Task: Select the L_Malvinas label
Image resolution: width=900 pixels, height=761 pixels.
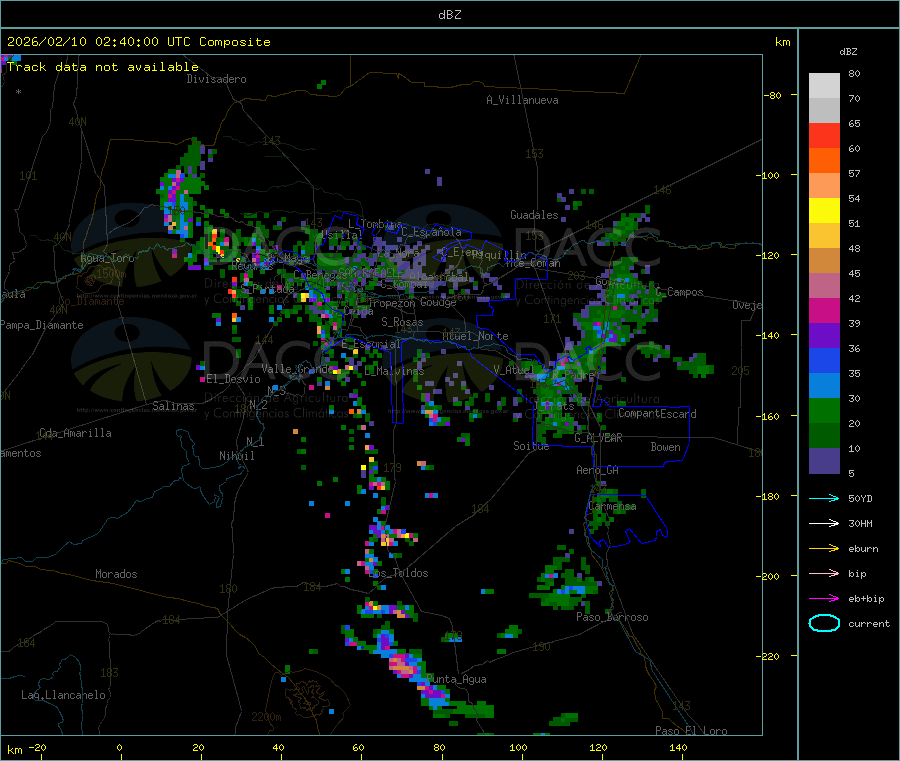Action: pos(394,371)
